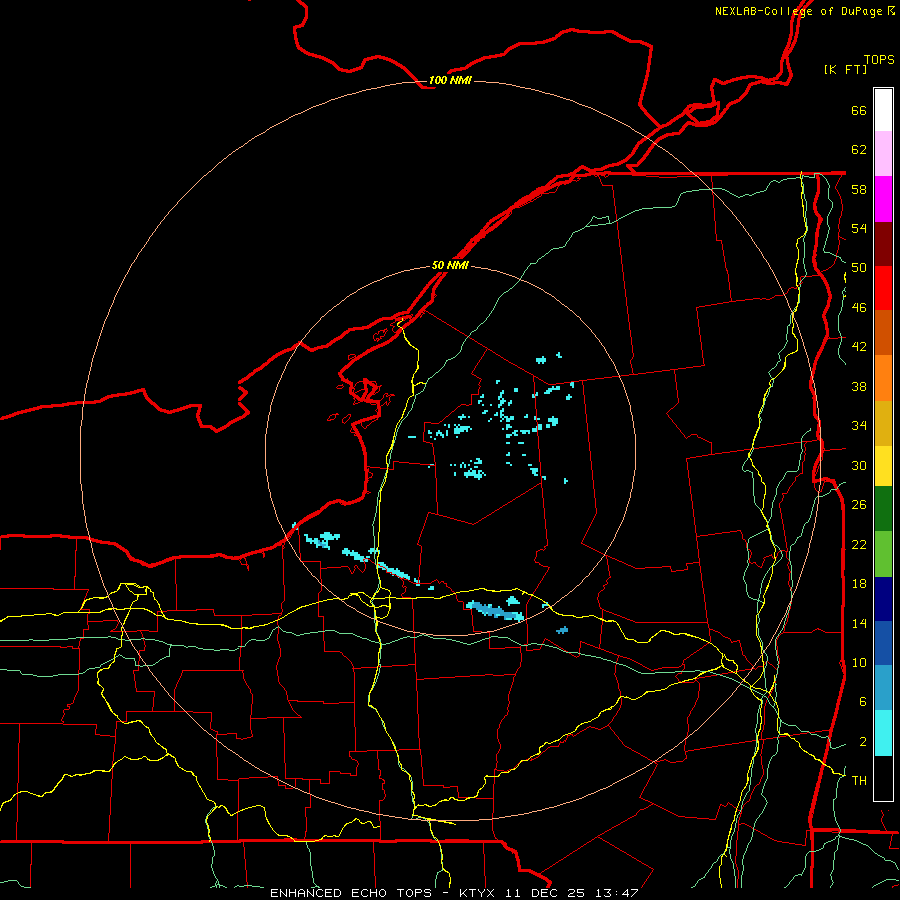This screenshot has width=900, height=900.
Task: Click the 54 legend value
Action: click(859, 228)
